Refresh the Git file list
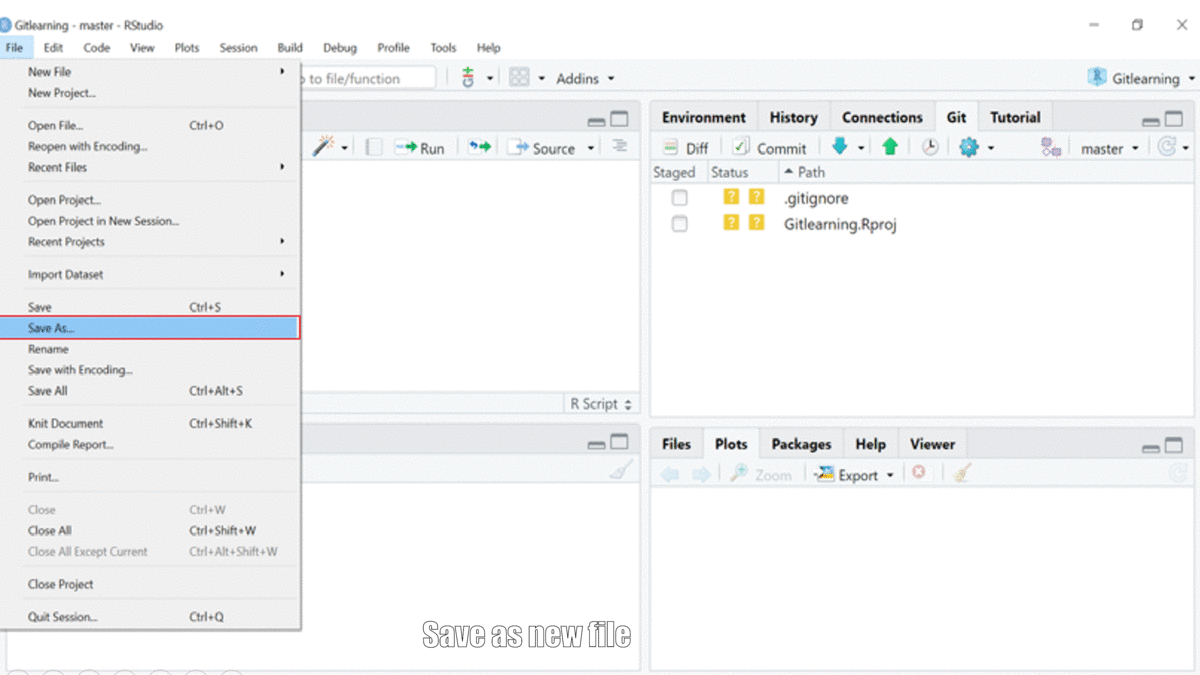 pos(1167,147)
